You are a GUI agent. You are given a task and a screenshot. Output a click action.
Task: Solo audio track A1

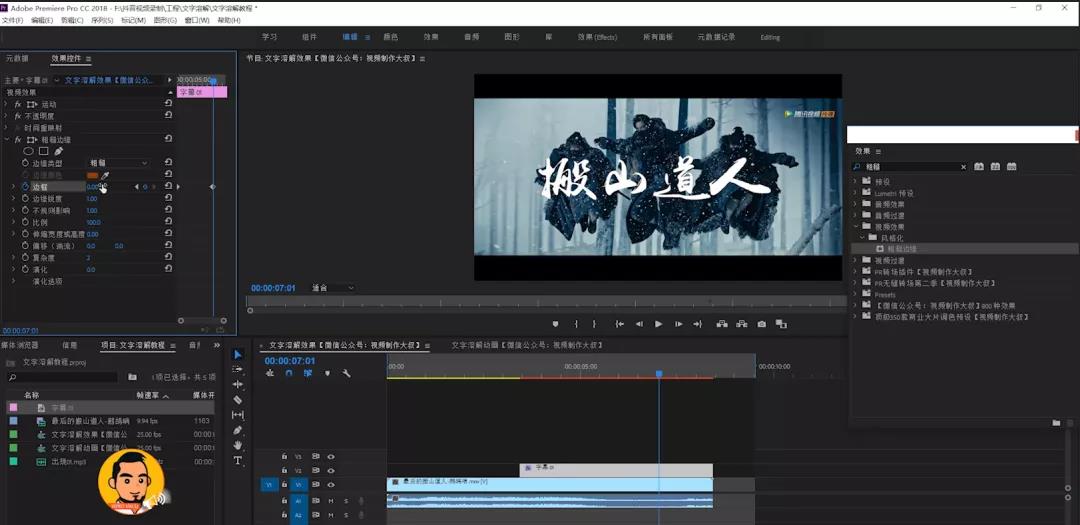click(x=346, y=501)
